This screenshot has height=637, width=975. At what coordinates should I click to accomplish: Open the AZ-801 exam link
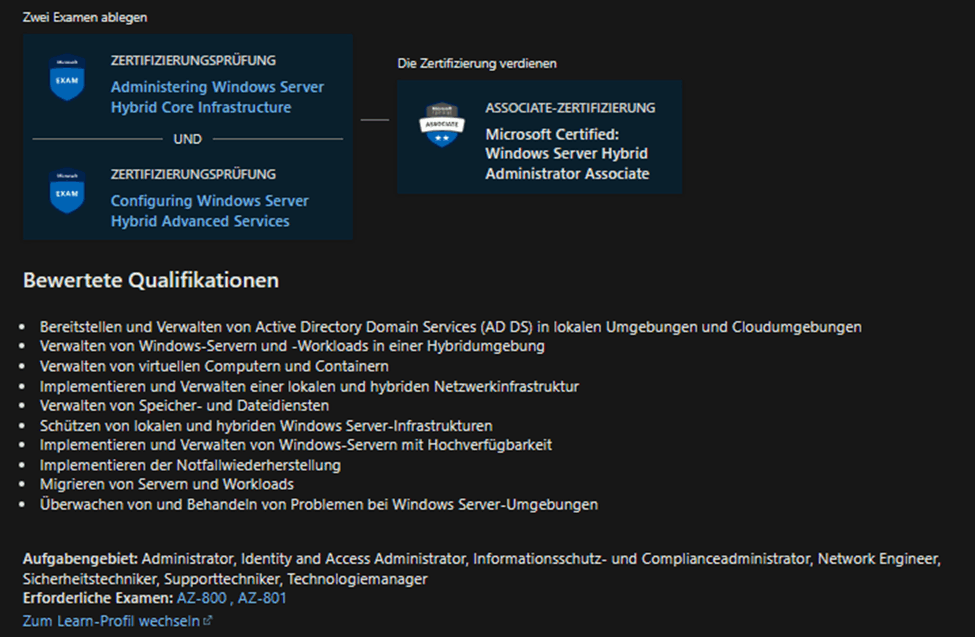pos(262,598)
